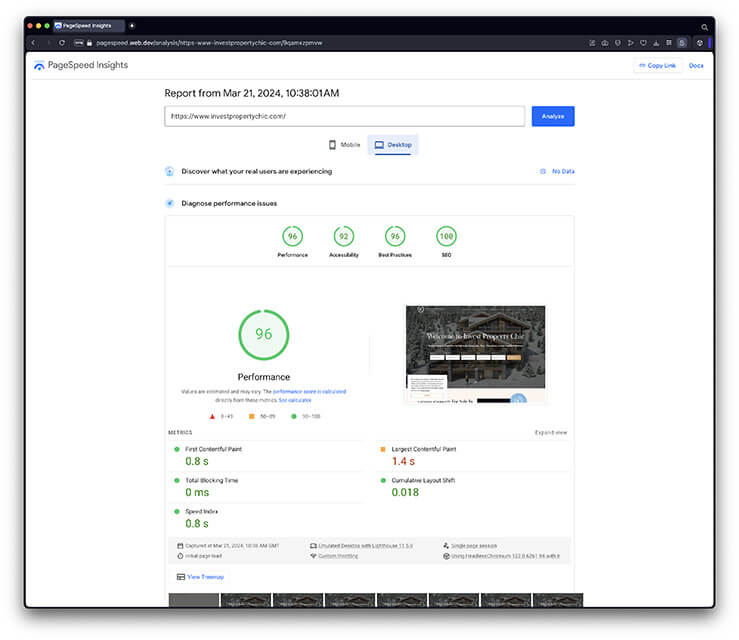Click the site screenshot preview thumbnail
Screen dimensions: 739x640
pos(476,354)
